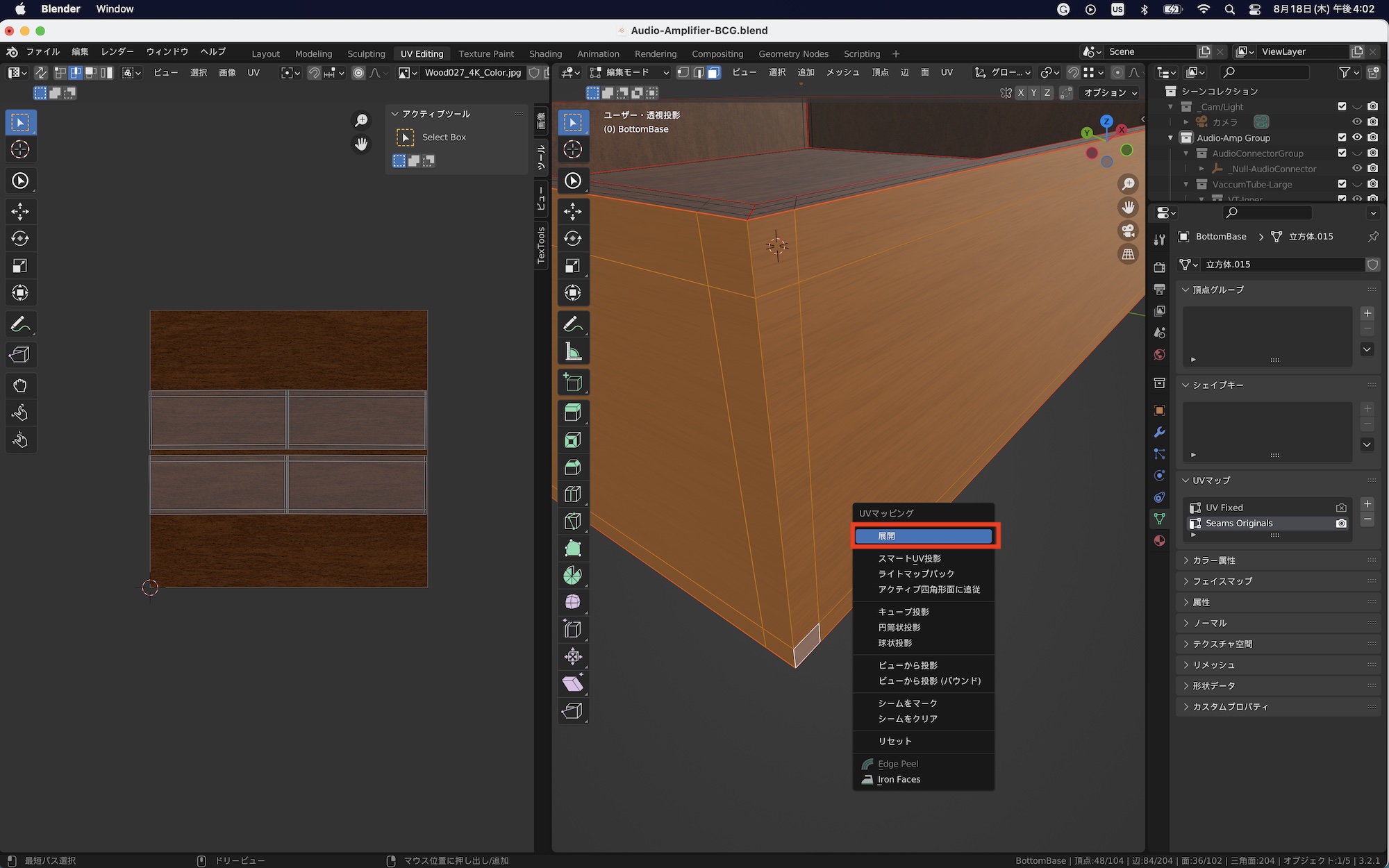Choose スマートUV投影 from UV mapping menu

(x=909, y=558)
